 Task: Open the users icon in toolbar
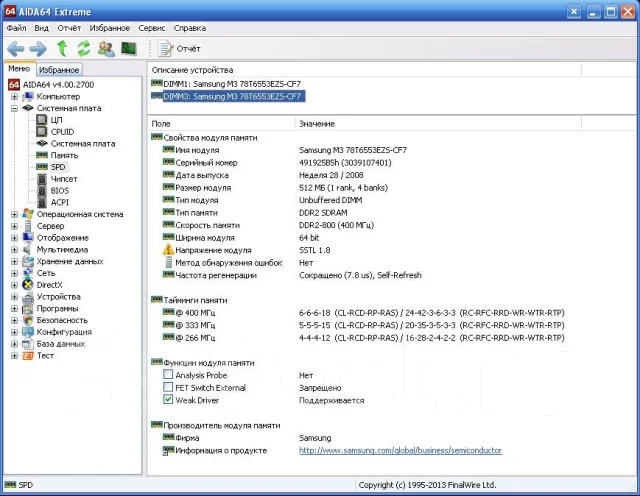[x=106, y=49]
